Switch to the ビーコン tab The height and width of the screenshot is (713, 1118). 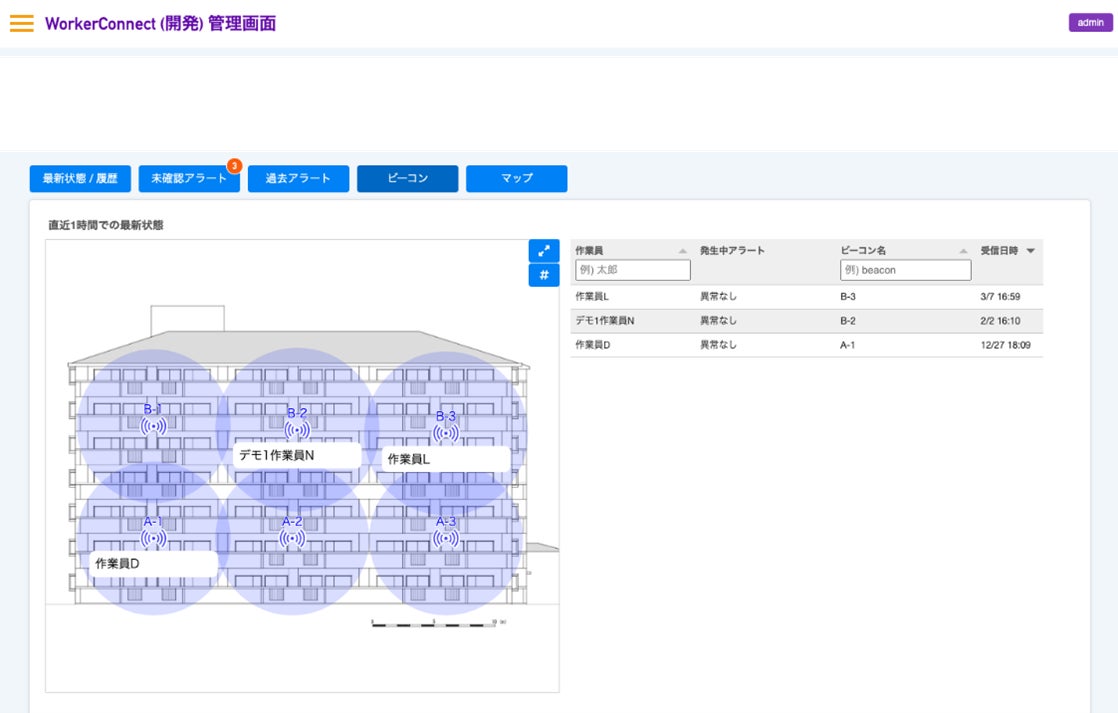407,178
